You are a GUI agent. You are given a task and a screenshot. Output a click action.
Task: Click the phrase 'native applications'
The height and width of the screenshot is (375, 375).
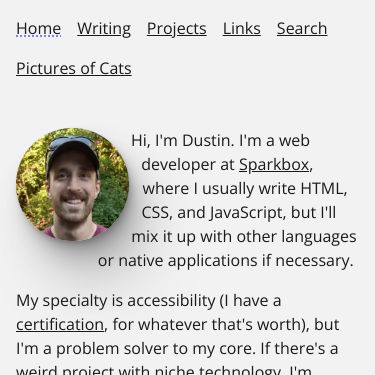pyautogui.click(x=188, y=261)
